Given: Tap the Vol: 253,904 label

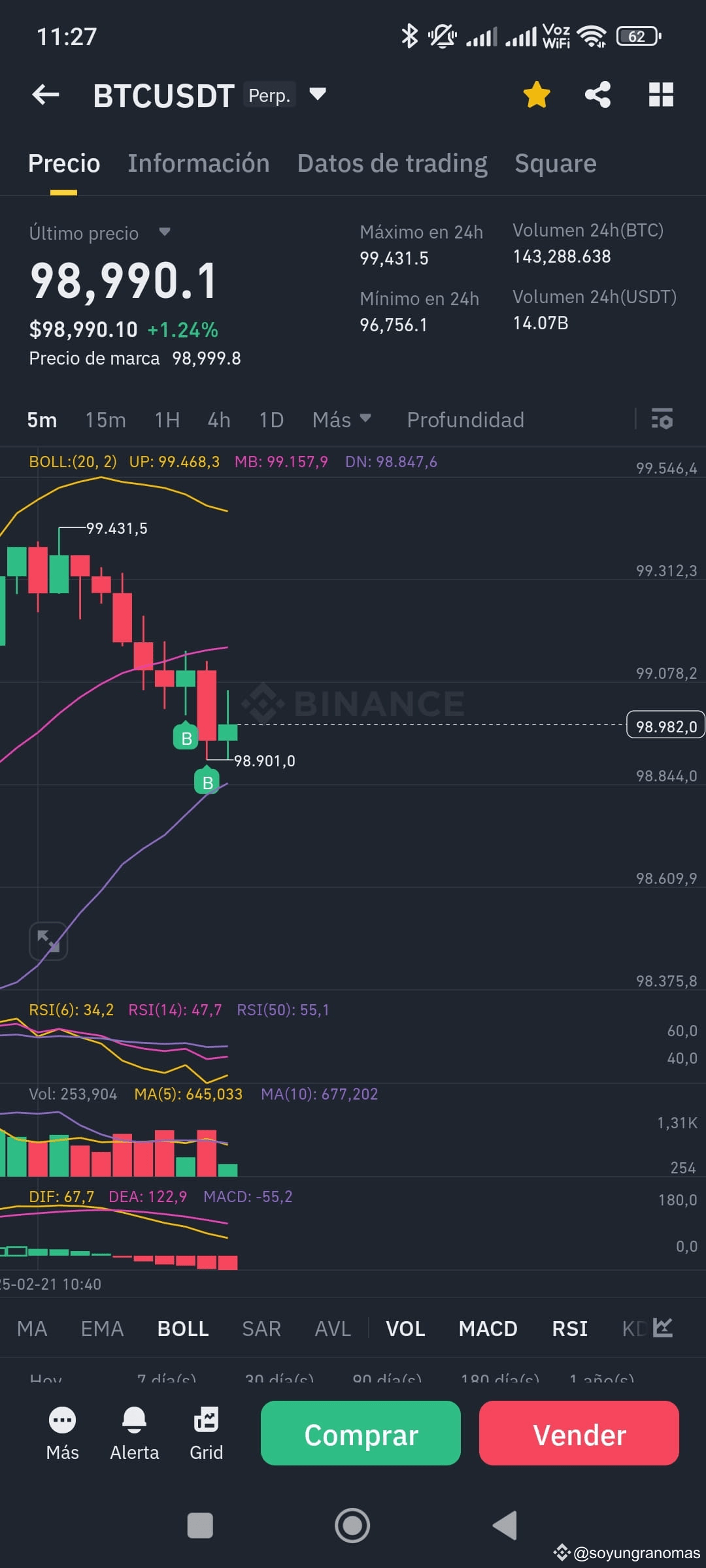Looking at the screenshot, I should 73,1094.
